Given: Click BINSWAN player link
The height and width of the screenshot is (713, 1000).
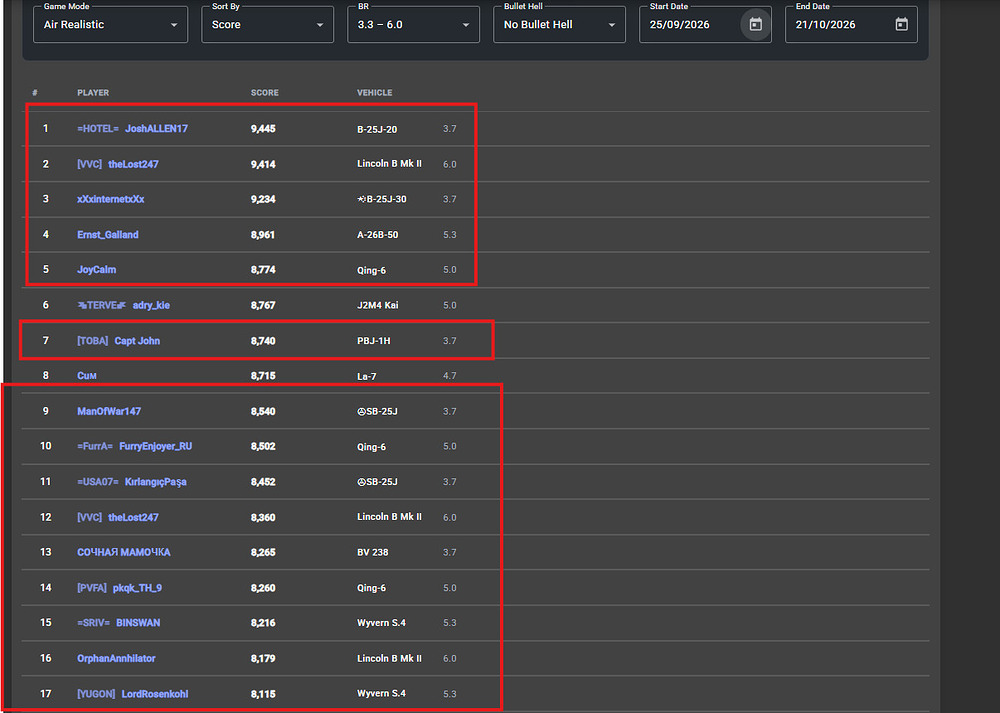Looking at the screenshot, I should click(138, 623).
